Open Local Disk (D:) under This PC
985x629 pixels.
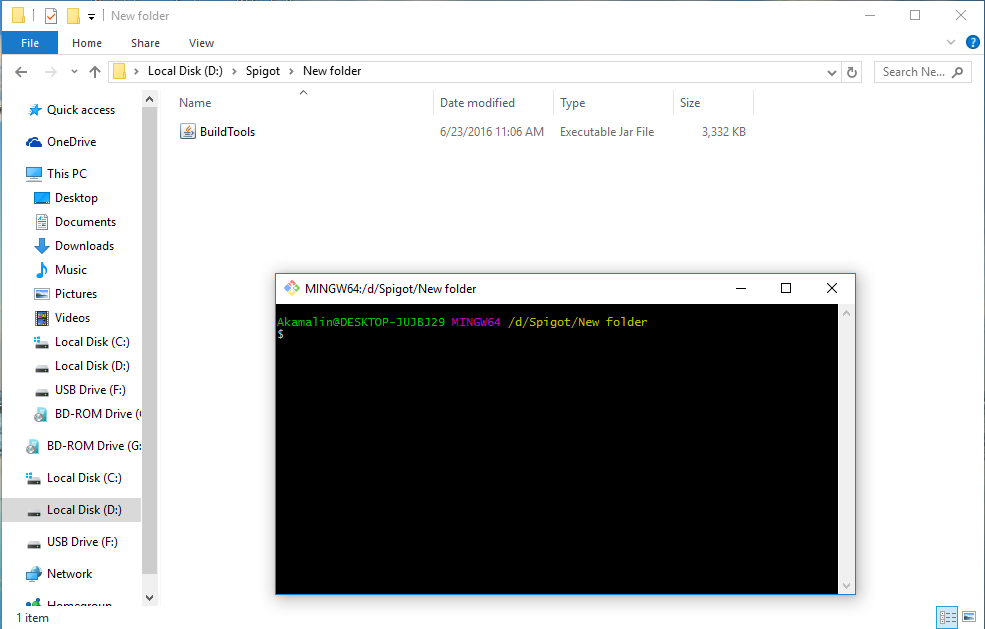(92, 366)
